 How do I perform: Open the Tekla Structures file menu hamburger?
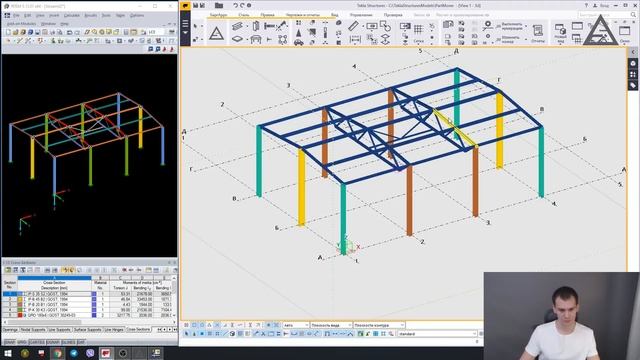[185, 24]
